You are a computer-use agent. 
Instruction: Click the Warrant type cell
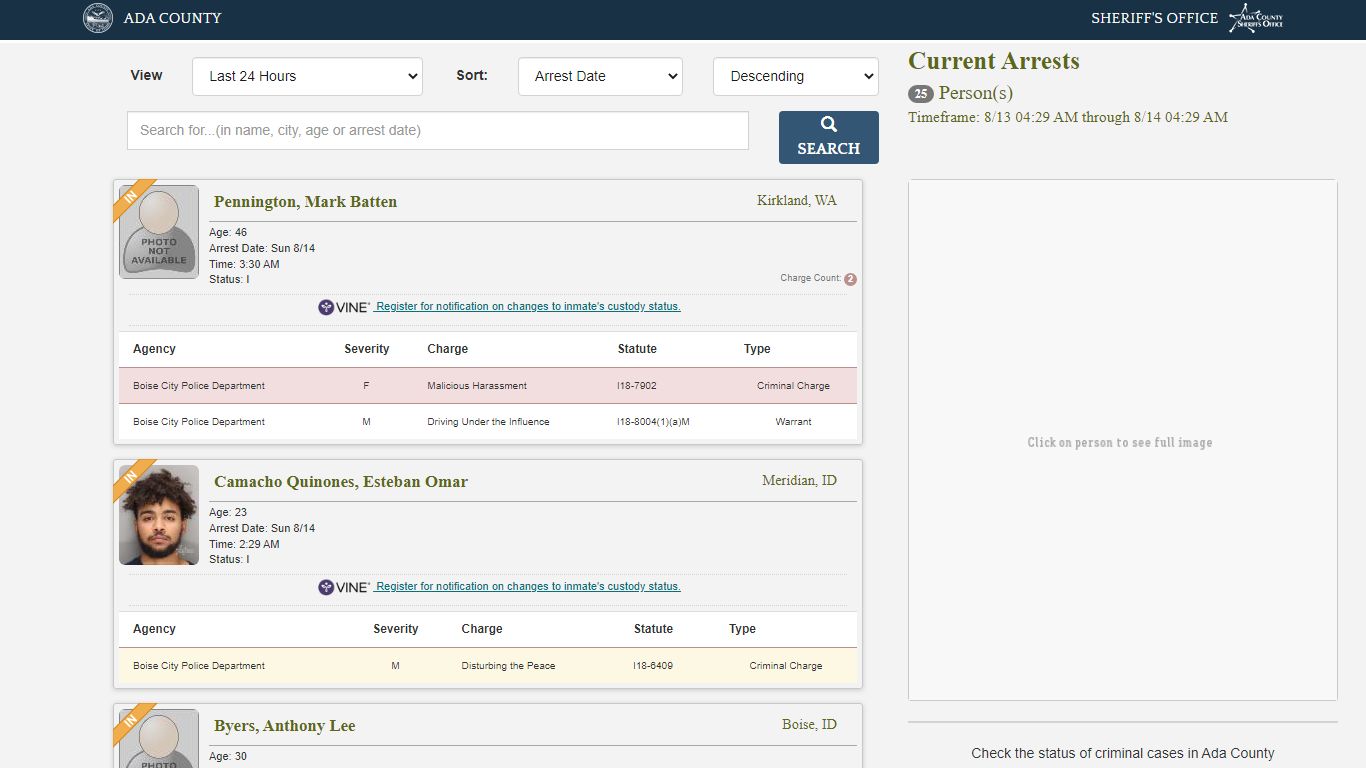click(x=793, y=422)
